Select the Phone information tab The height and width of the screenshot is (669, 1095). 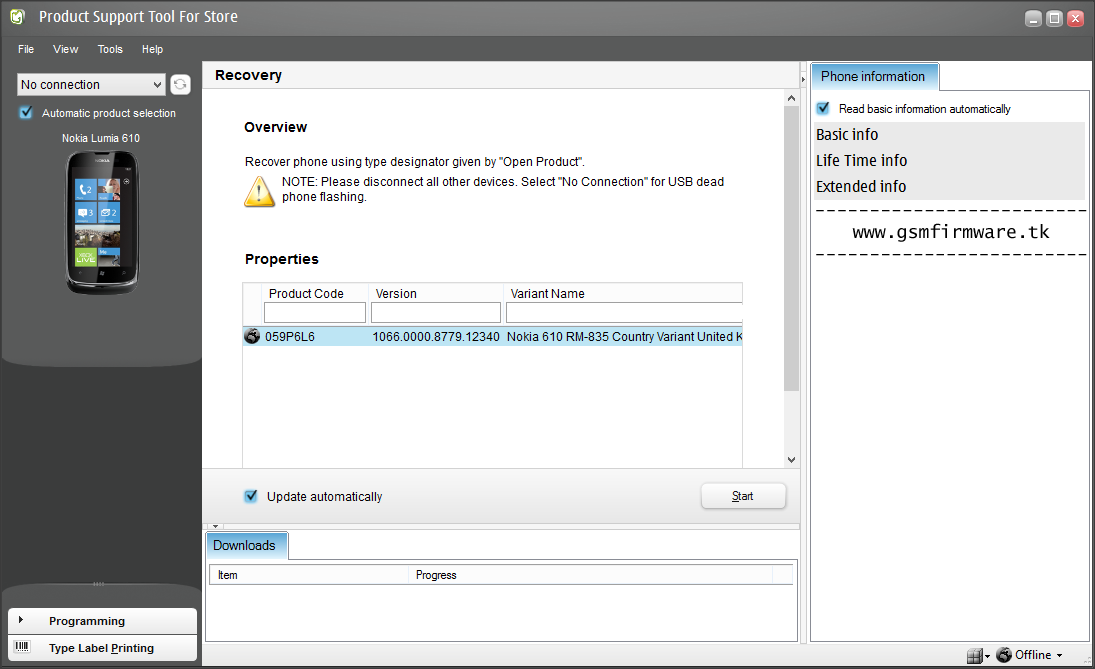[x=874, y=77]
